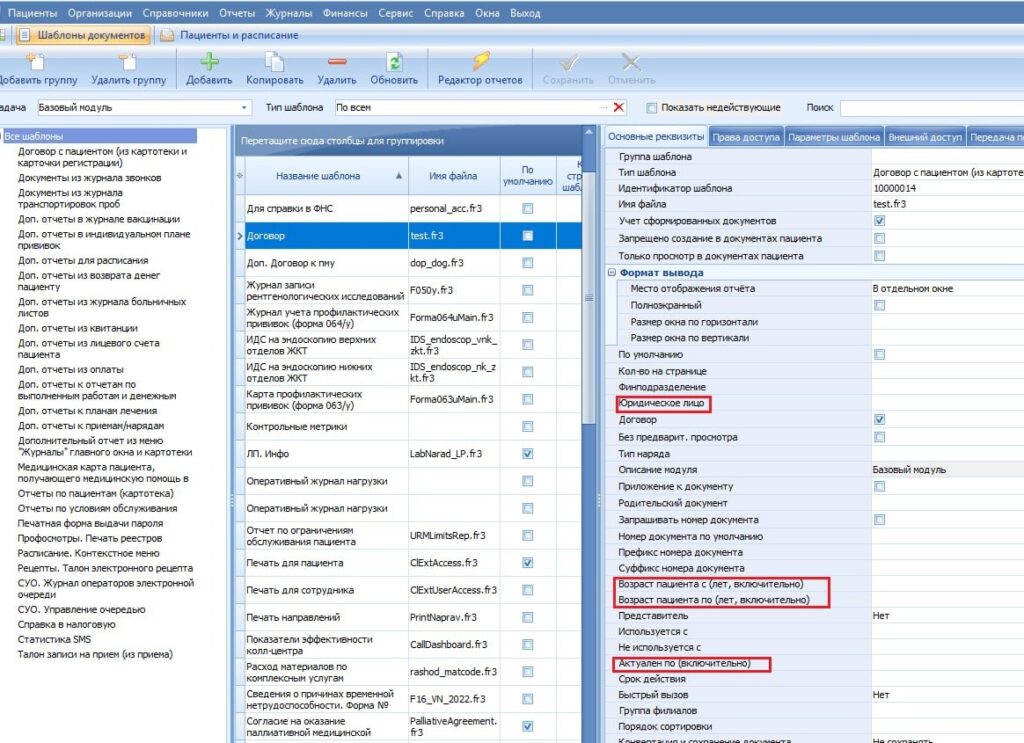This screenshot has width=1024, height=743.
Task: Click the Шаблоны документов tab icon
Action: pos(25,35)
